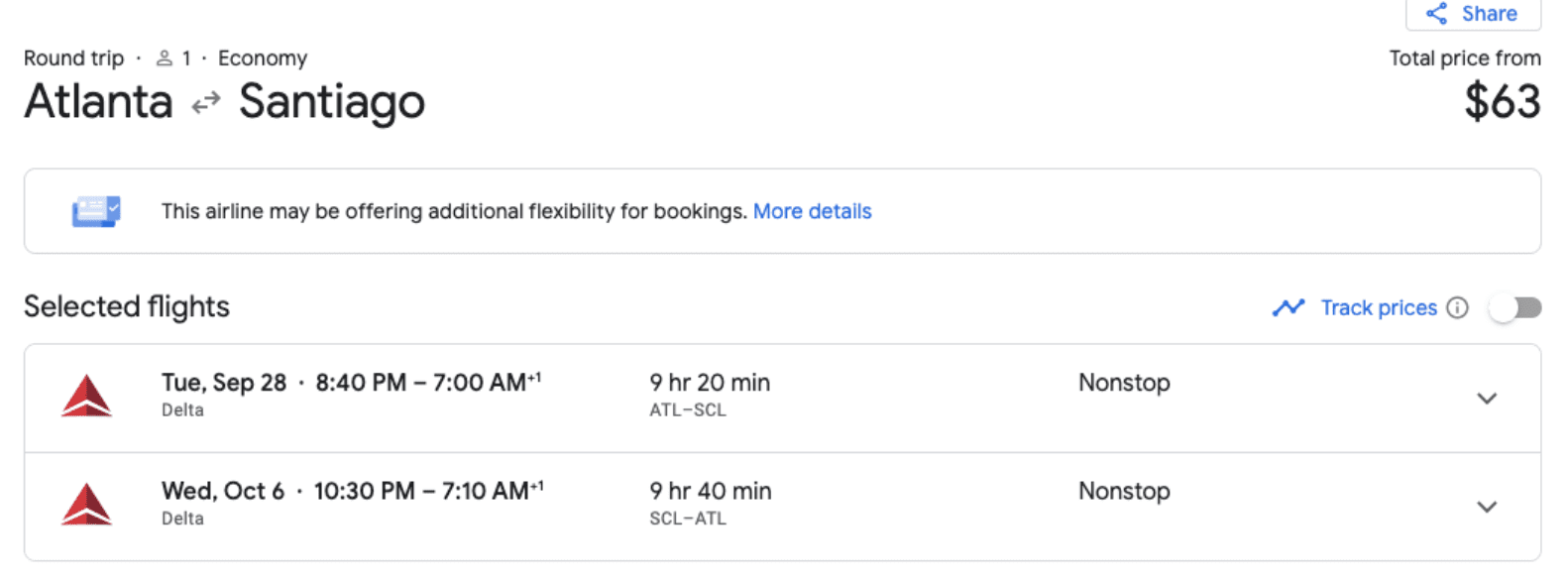Expand the Wed, Oct 6 flight details
Screen dimensions: 1568x583
click(x=1487, y=507)
